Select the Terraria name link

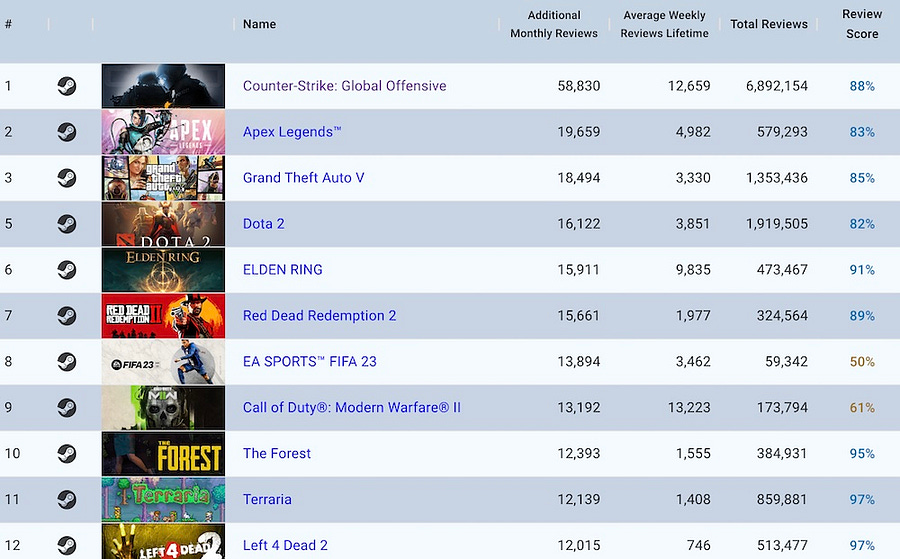267,499
